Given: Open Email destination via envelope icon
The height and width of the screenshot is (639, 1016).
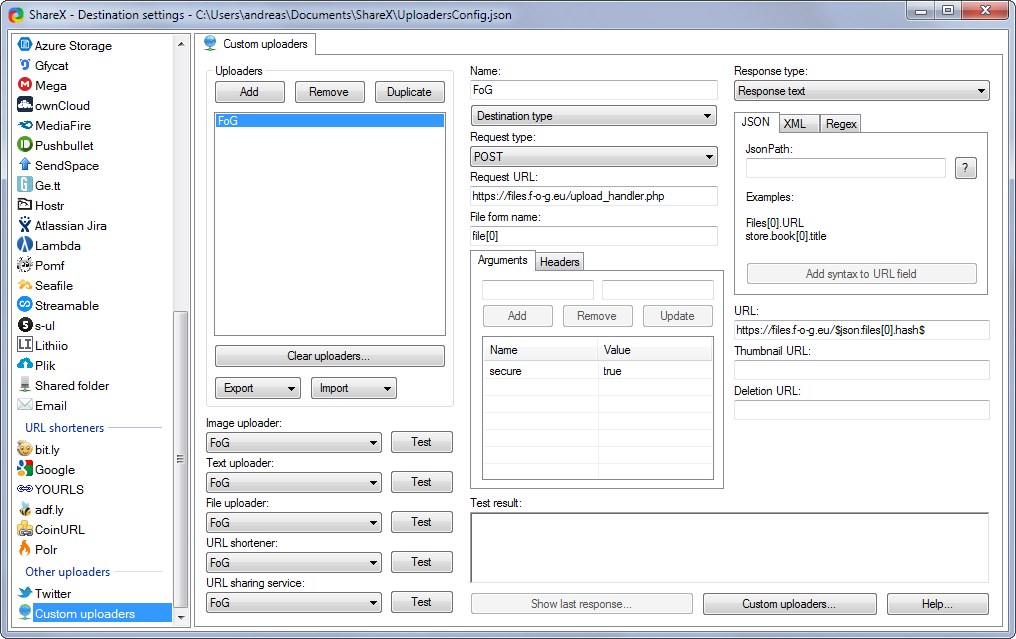Looking at the screenshot, I should click(25, 405).
